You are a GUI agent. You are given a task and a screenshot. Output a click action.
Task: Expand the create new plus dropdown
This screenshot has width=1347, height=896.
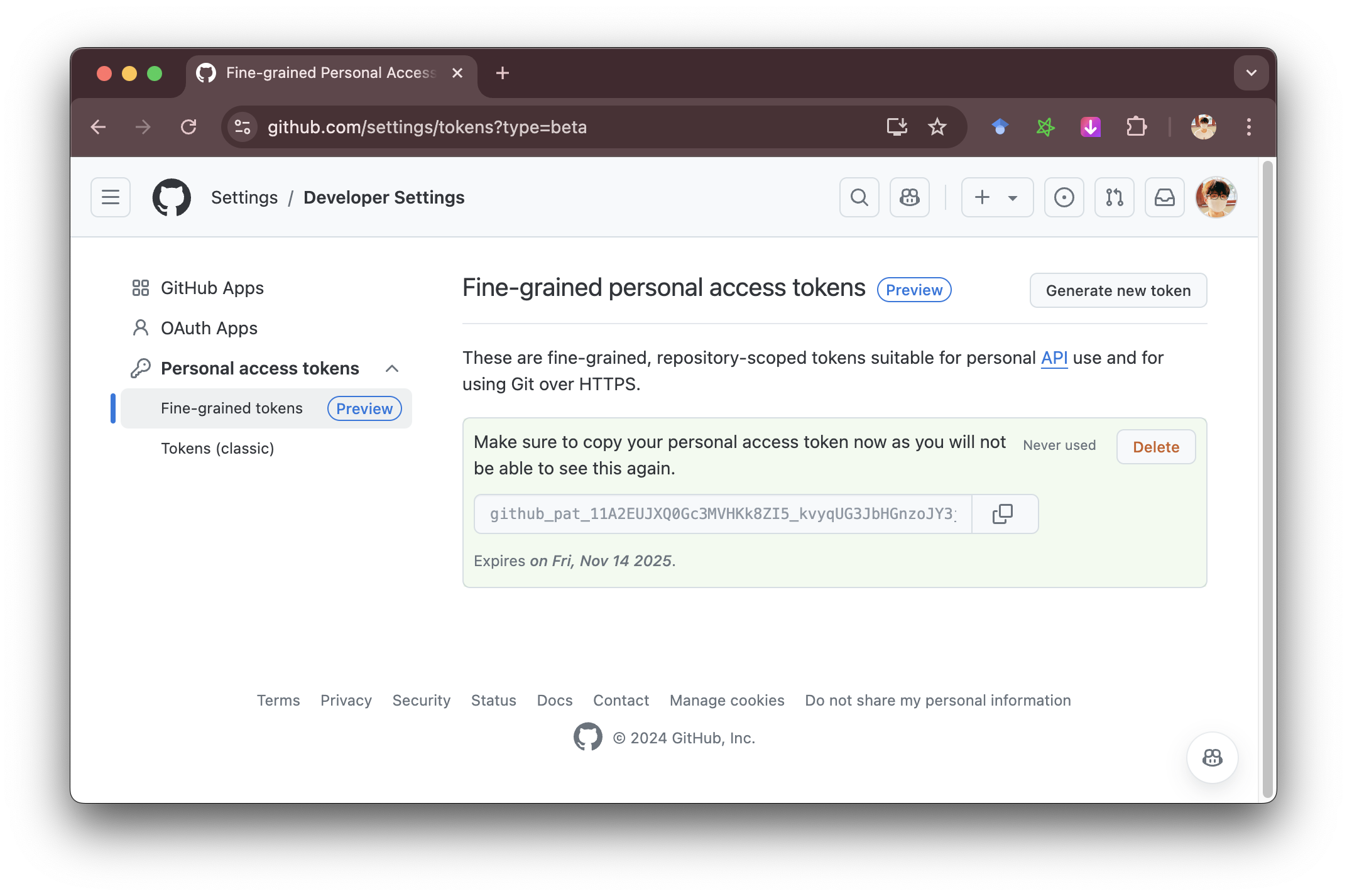(997, 197)
